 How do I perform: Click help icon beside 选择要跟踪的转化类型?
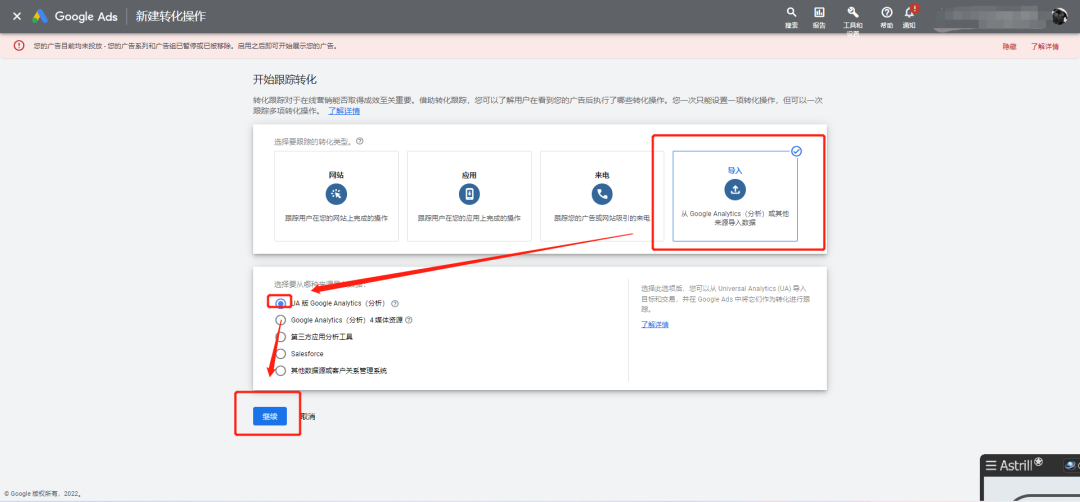point(360,141)
